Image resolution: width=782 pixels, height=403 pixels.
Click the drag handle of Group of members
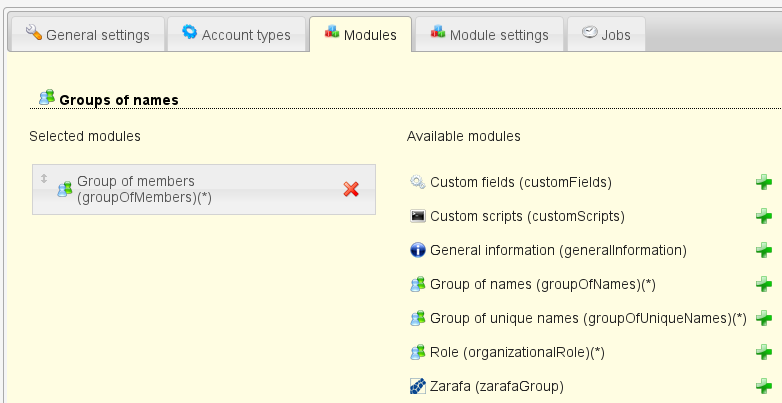(x=43, y=179)
